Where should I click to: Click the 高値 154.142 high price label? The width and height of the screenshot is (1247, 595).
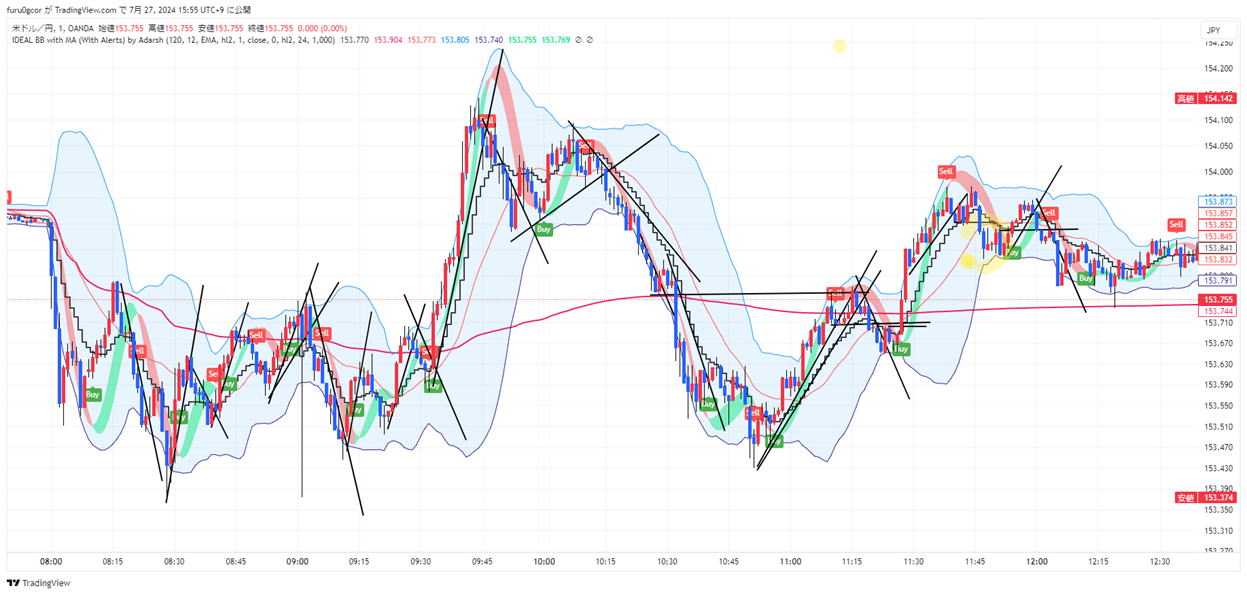(x=1206, y=99)
